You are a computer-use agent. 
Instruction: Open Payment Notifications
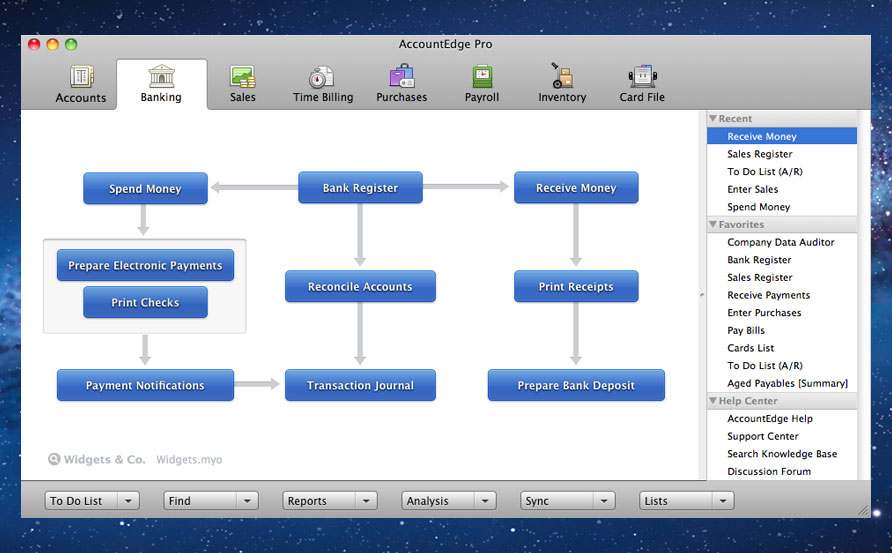[145, 385]
